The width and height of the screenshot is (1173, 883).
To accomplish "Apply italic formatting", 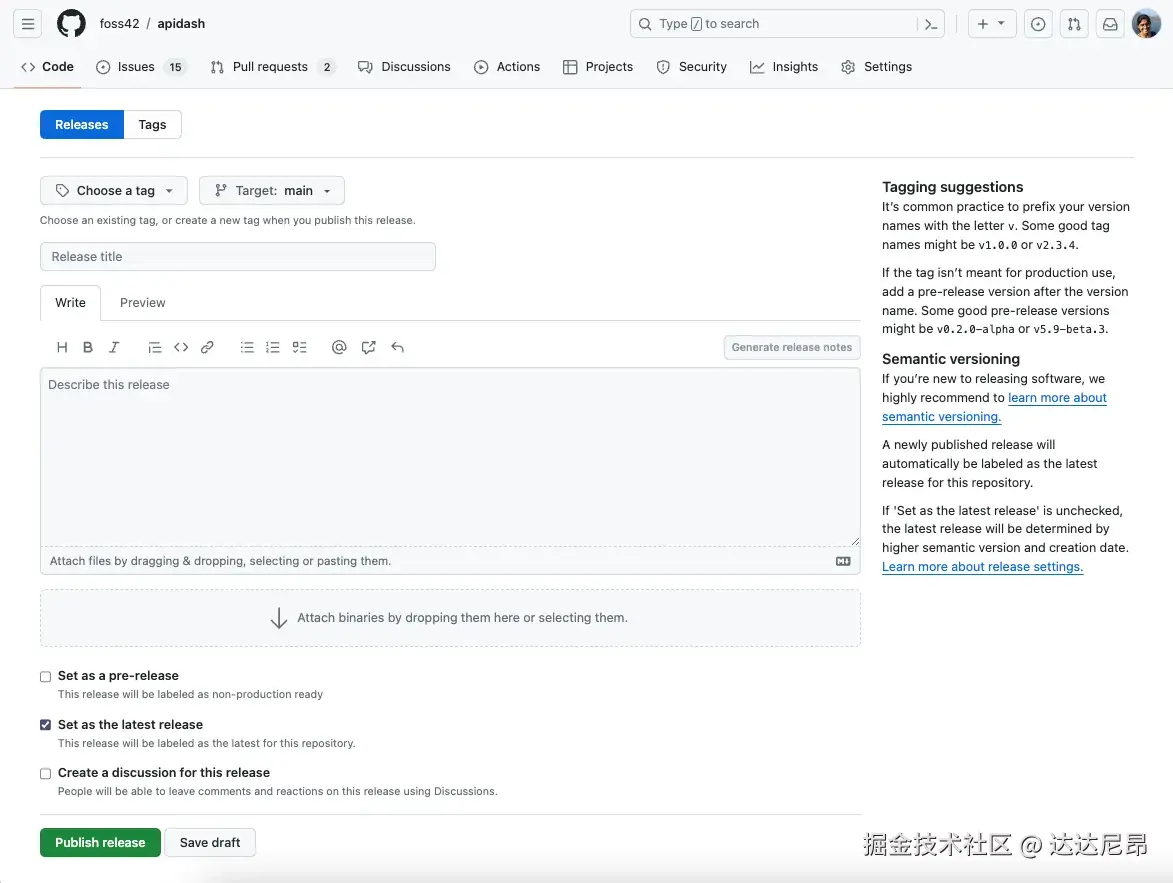I will coord(114,347).
